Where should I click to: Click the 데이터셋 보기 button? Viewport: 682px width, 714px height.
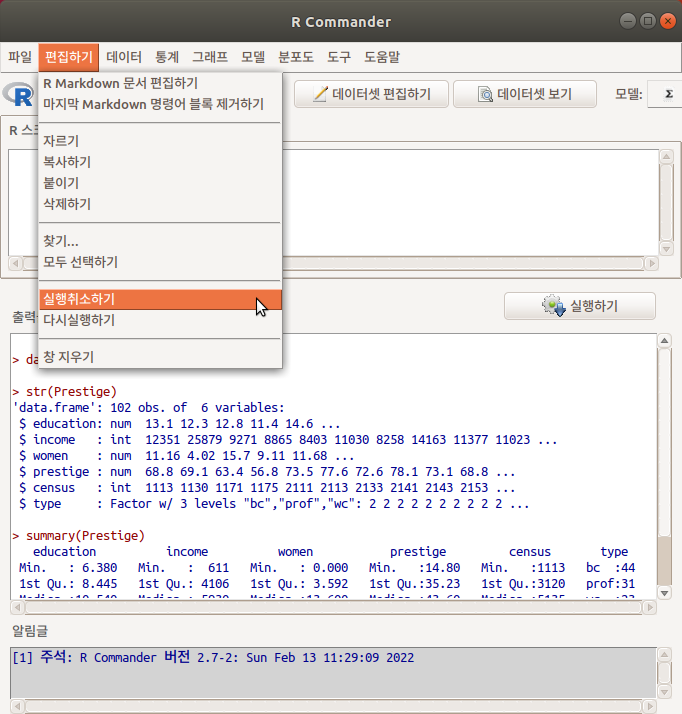[525, 94]
